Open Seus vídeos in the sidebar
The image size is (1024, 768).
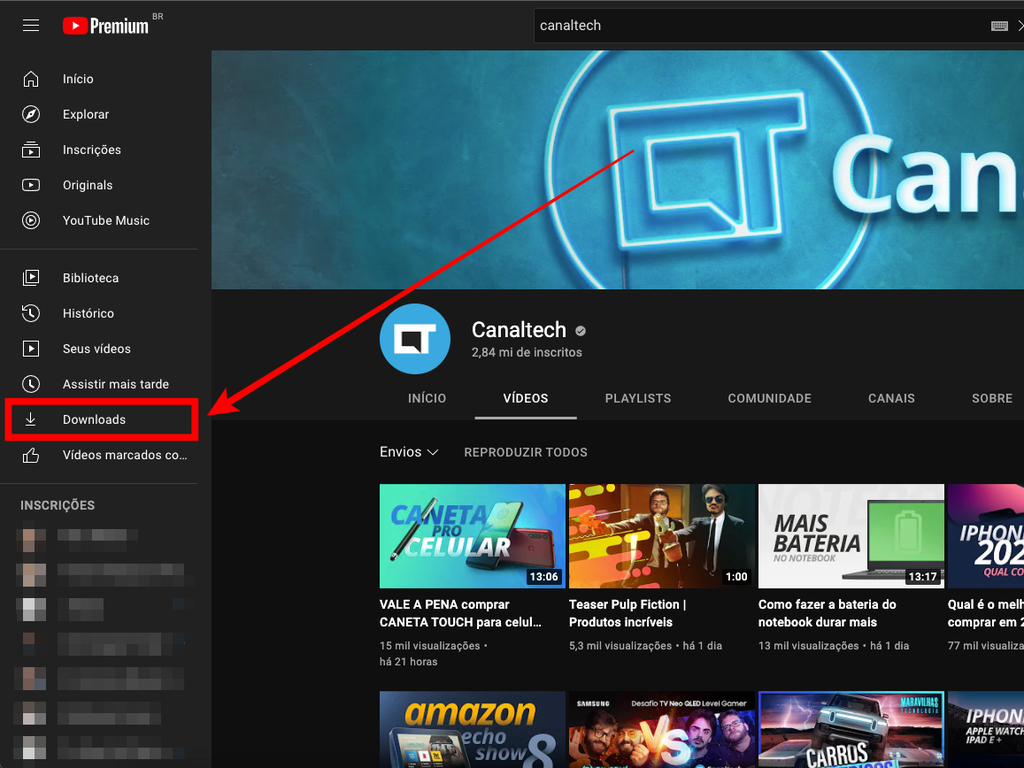99,348
